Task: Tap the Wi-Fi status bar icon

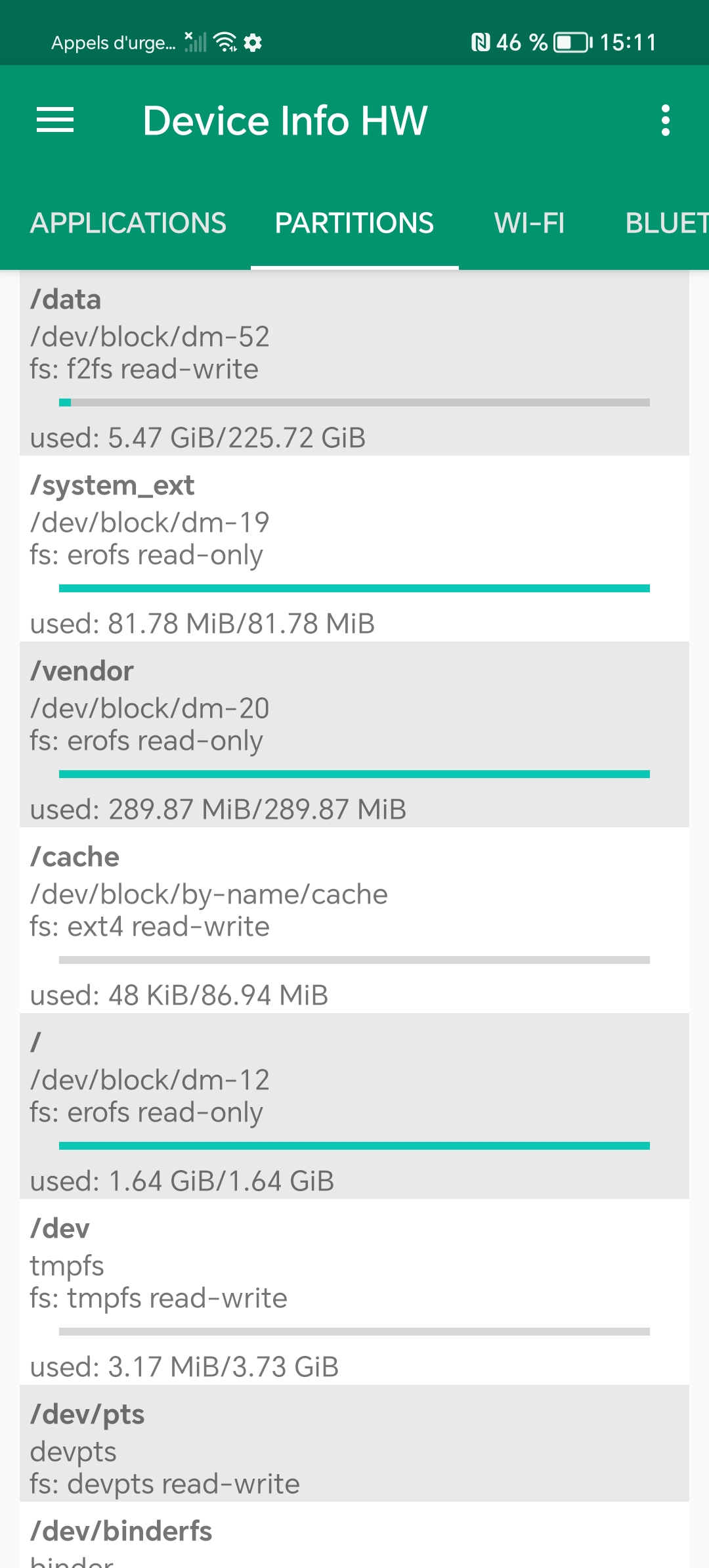Action: pyautogui.click(x=226, y=42)
